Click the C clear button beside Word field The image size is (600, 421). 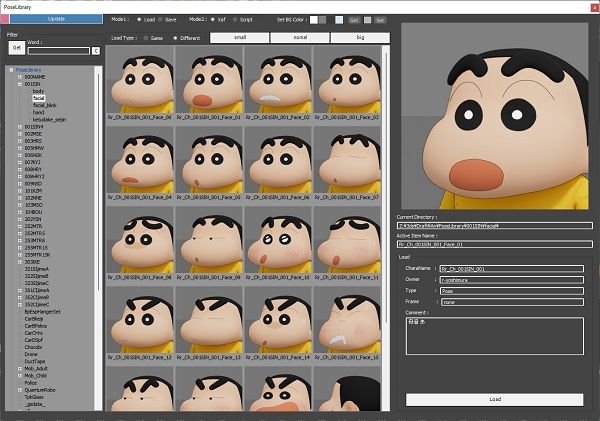pyautogui.click(x=96, y=51)
